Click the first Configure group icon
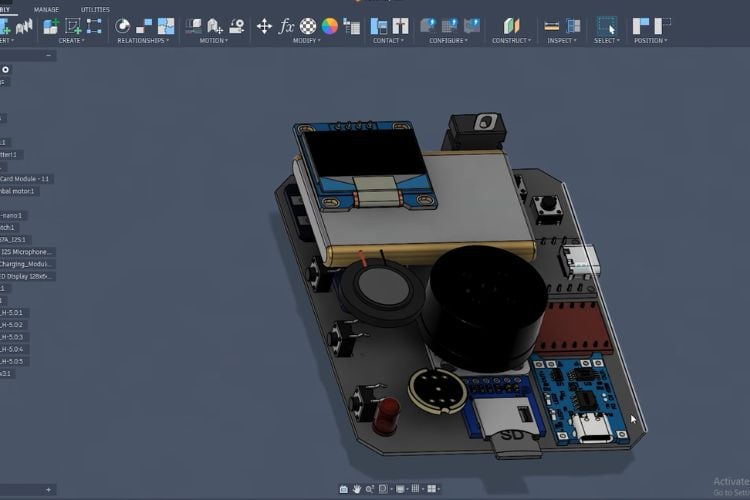Viewport: 750px width, 500px height. 428,26
